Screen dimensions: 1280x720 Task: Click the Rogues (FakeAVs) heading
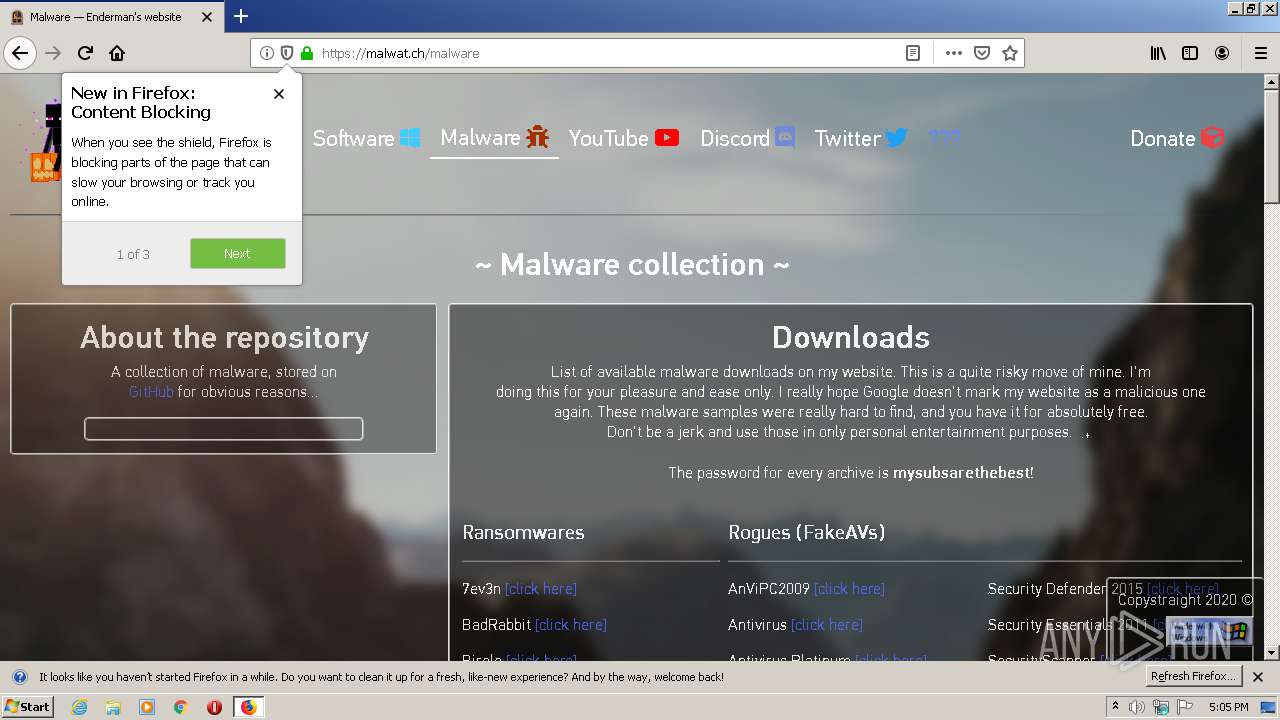pyautogui.click(x=807, y=532)
